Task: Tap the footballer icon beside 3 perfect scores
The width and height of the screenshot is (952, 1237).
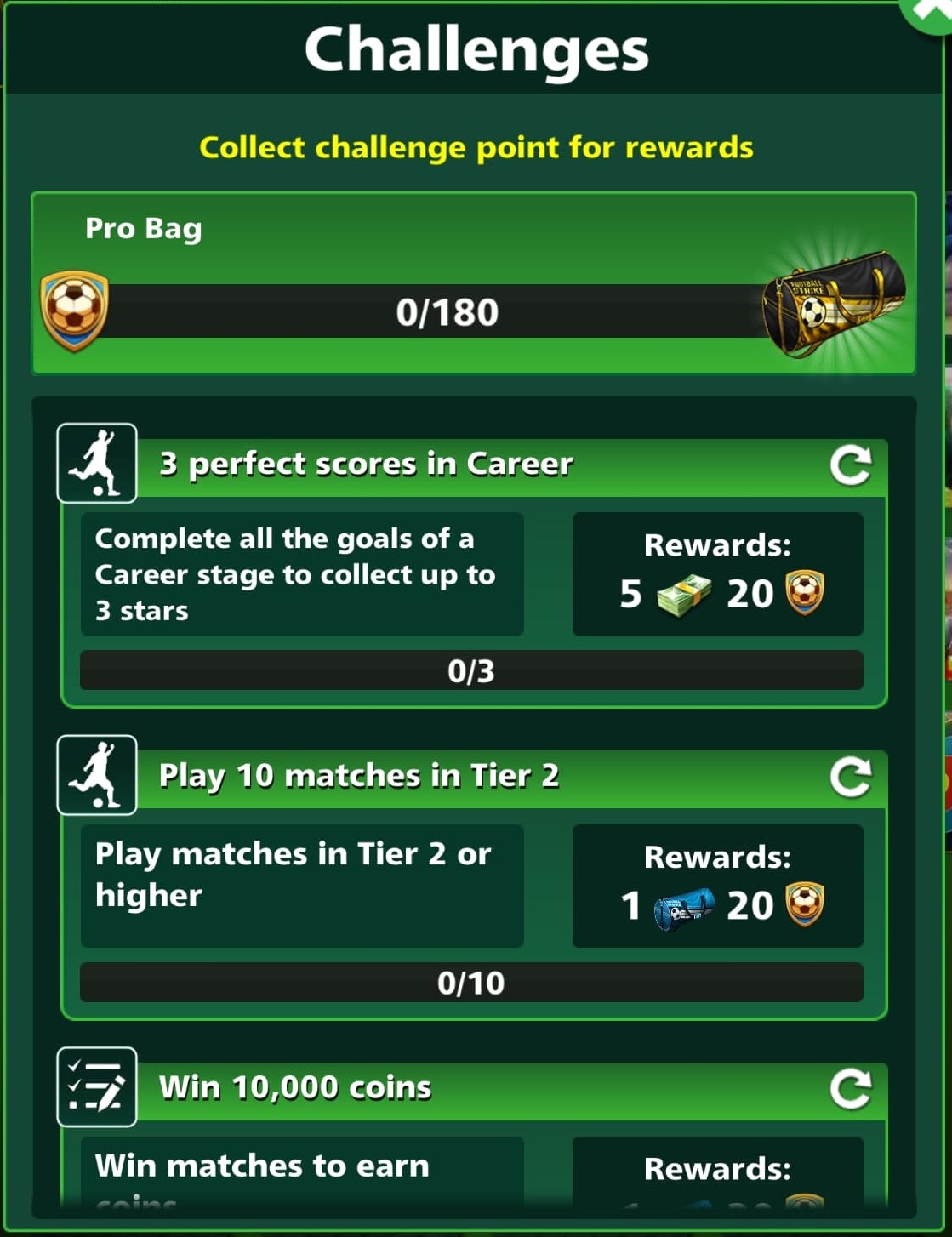Action: click(97, 464)
